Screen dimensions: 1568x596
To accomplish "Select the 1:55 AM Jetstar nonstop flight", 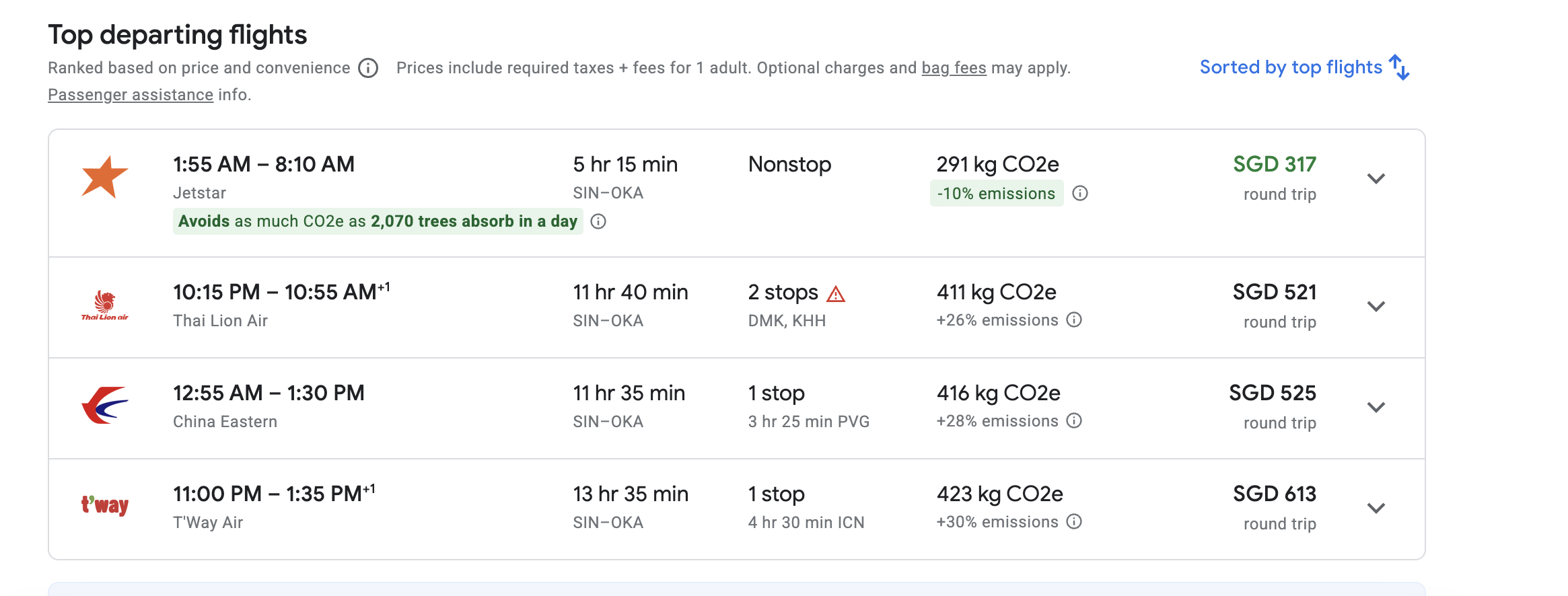I will (x=737, y=193).
